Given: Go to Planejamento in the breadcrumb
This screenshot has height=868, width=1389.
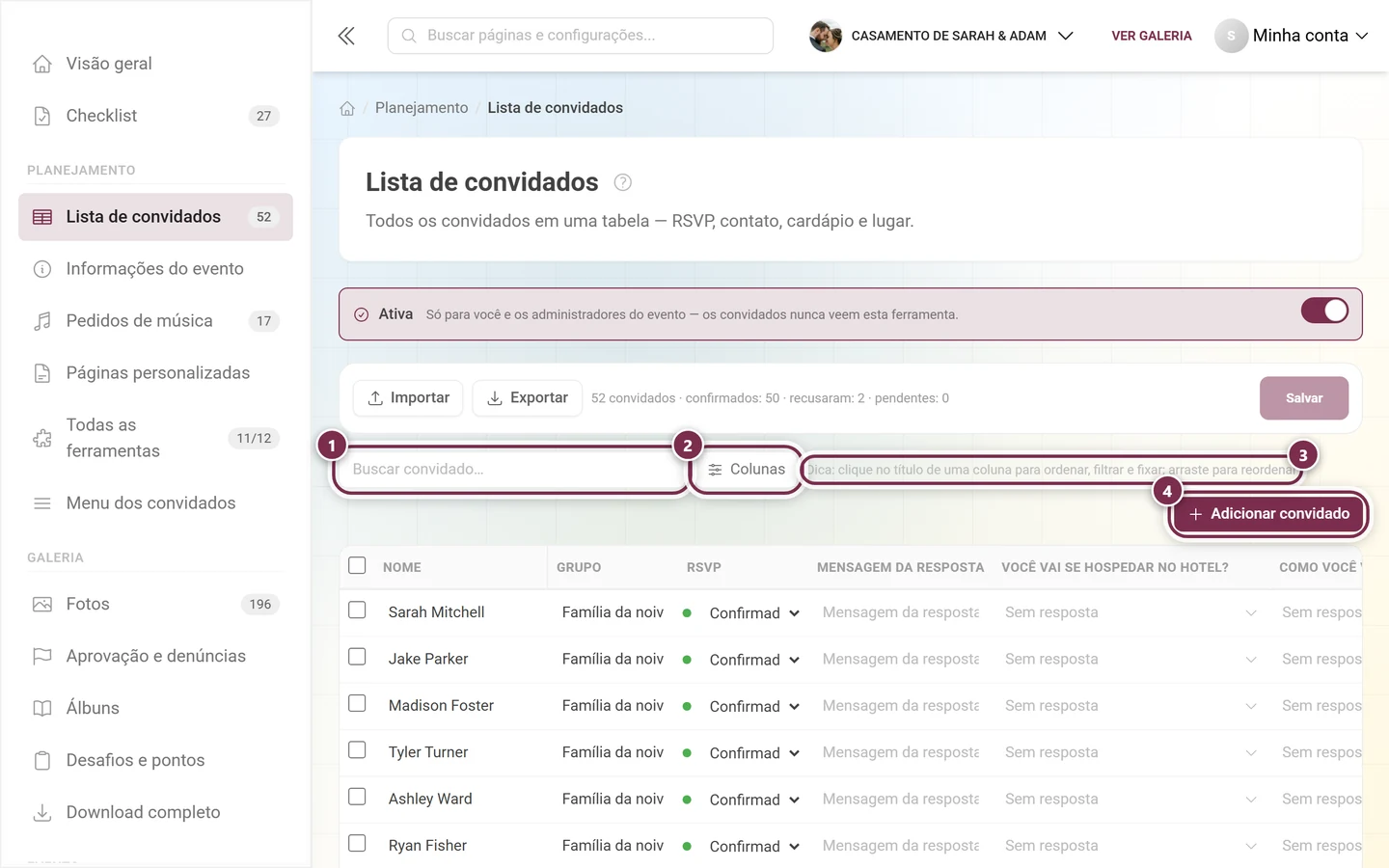Looking at the screenshot, I should pyautogui.click(x=422, y=108).
